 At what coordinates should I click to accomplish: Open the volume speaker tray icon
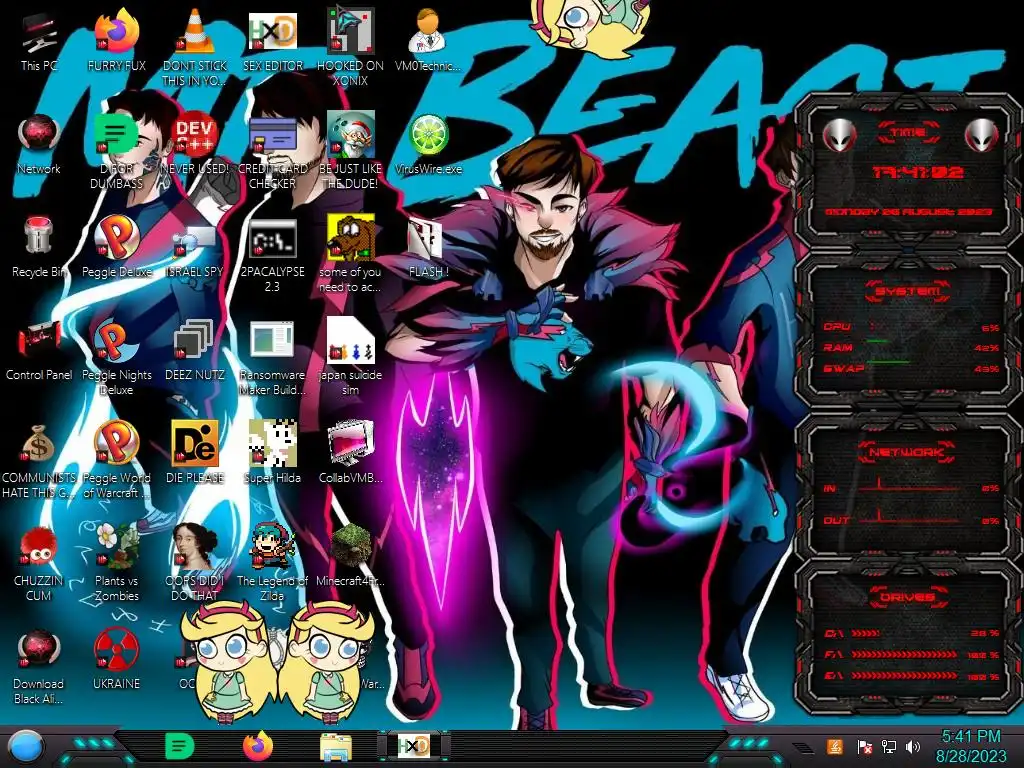(x=913, y=746)
